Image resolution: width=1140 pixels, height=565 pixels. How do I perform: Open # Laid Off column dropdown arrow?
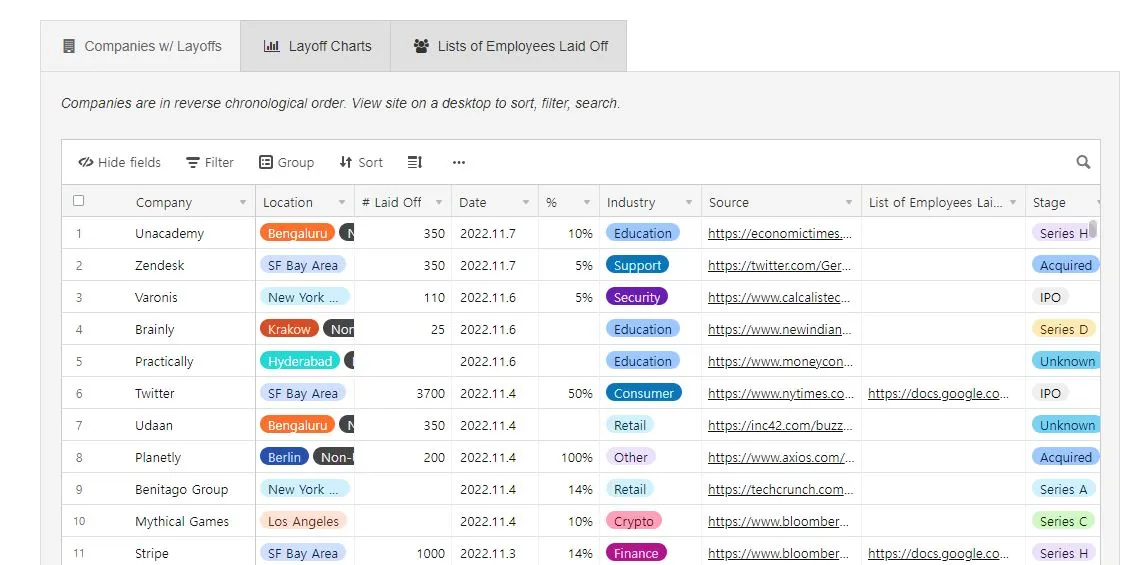coord(439,202)
